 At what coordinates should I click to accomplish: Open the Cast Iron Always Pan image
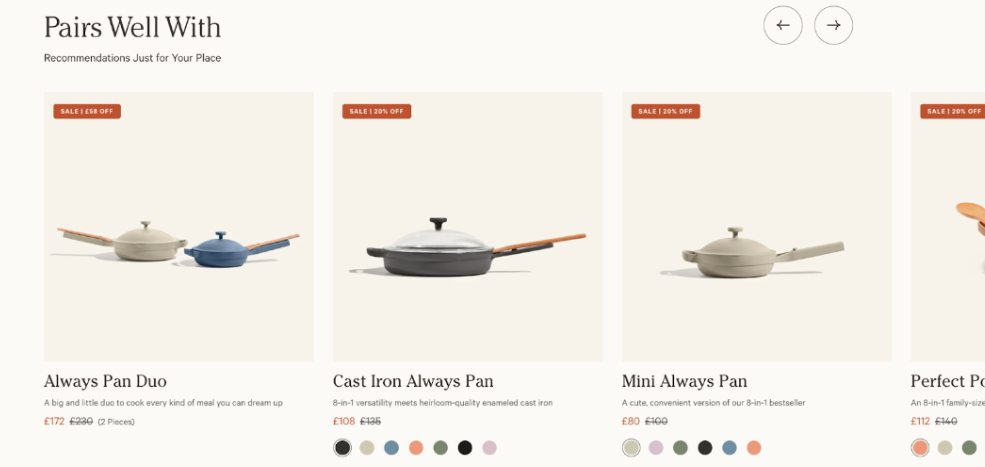pos(467,227)
